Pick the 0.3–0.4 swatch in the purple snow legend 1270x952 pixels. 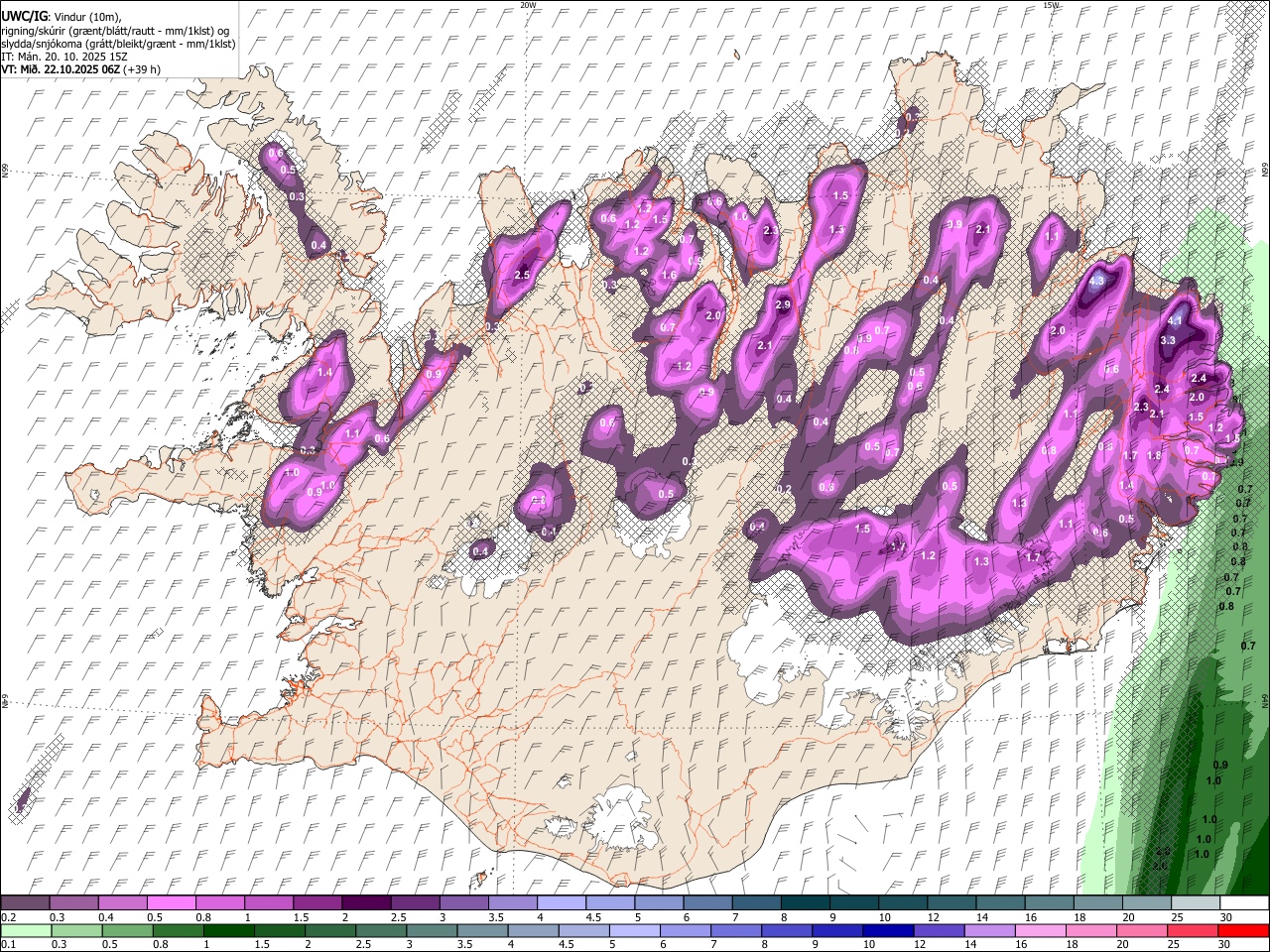click(x=73, y=902)
